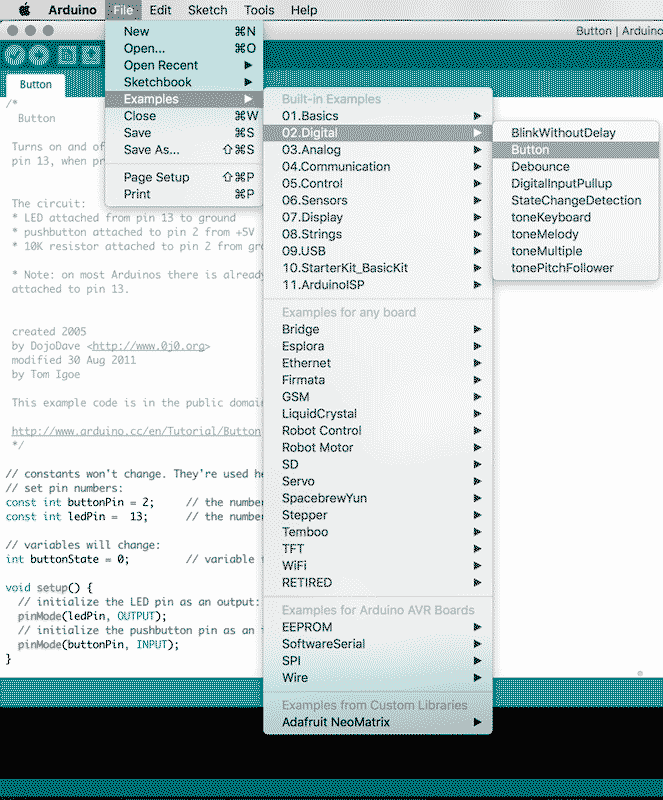Open the 10.StarterKit_BasicKit submenu
Screen dimensions: 663x800
(x=378, y=267)
